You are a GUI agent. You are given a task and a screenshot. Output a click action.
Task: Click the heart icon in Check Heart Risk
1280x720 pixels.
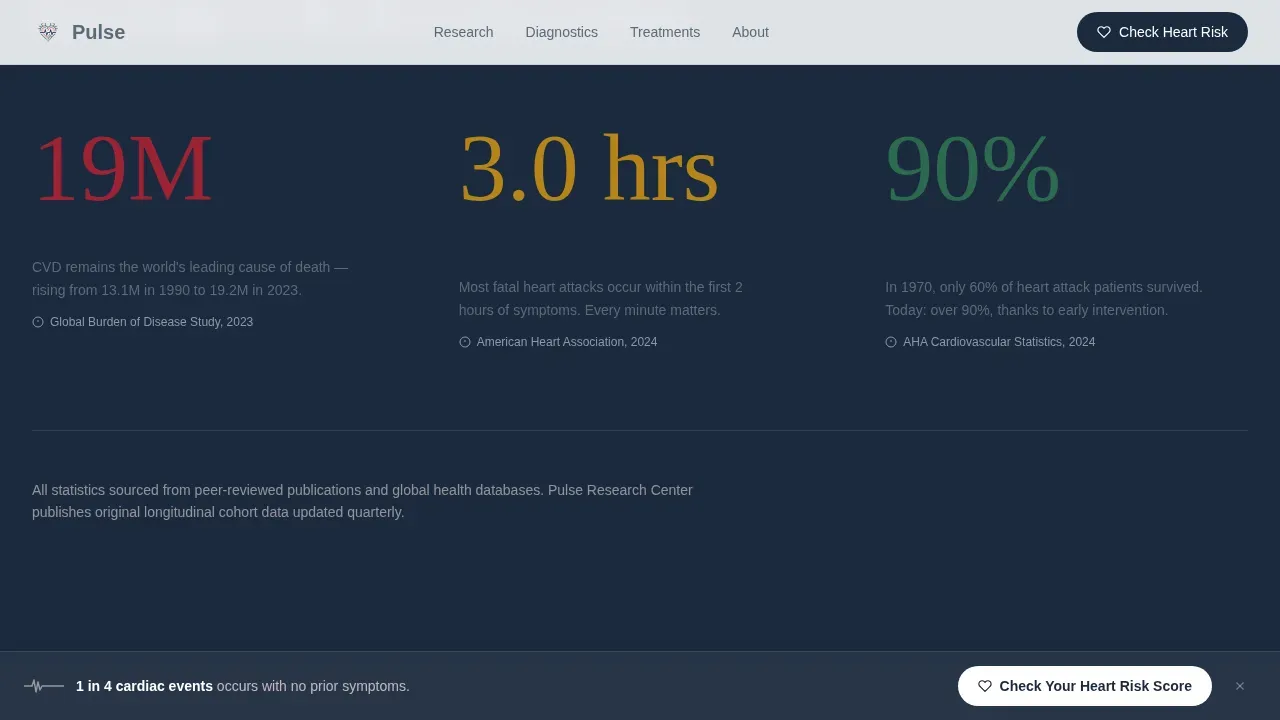point(1104,32)
